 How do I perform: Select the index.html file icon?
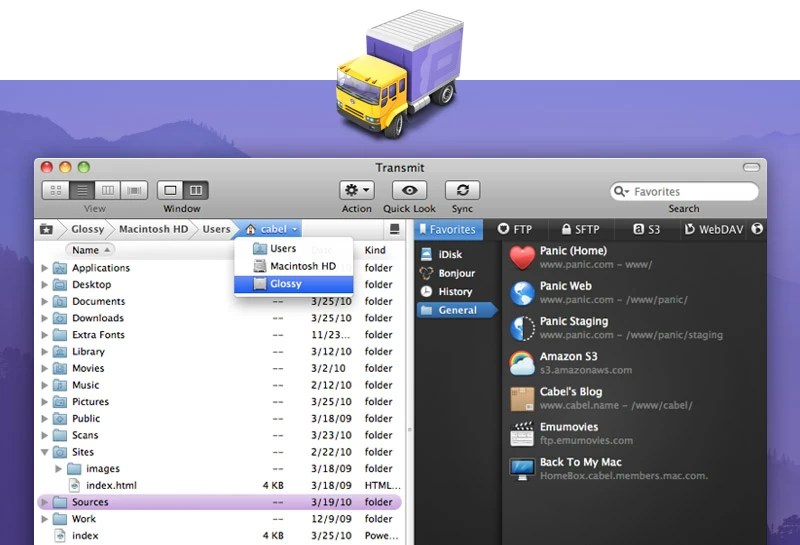click(74, 485)
